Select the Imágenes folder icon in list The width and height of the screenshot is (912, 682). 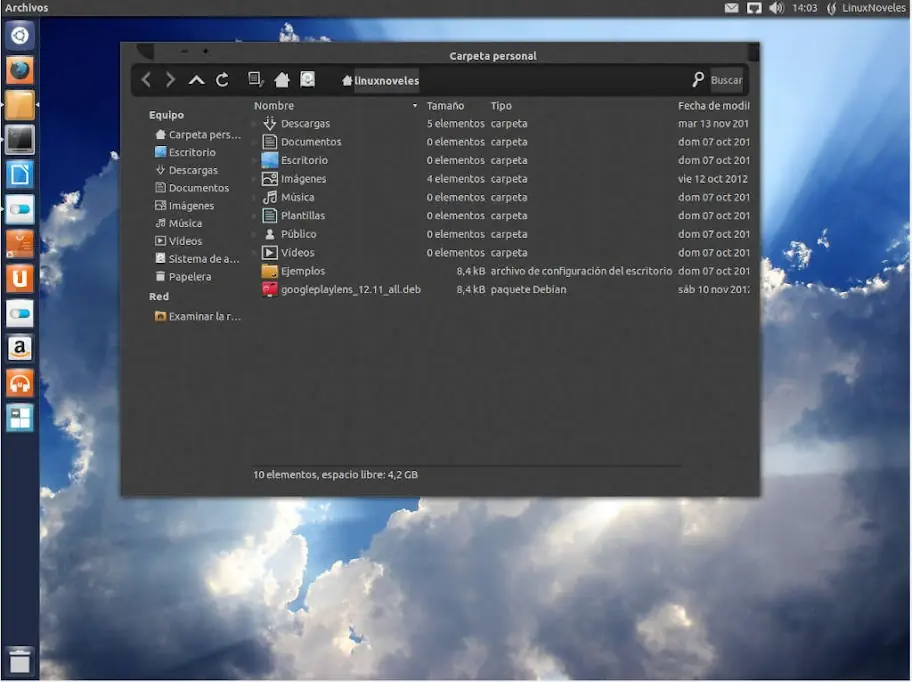pos(269,178)
